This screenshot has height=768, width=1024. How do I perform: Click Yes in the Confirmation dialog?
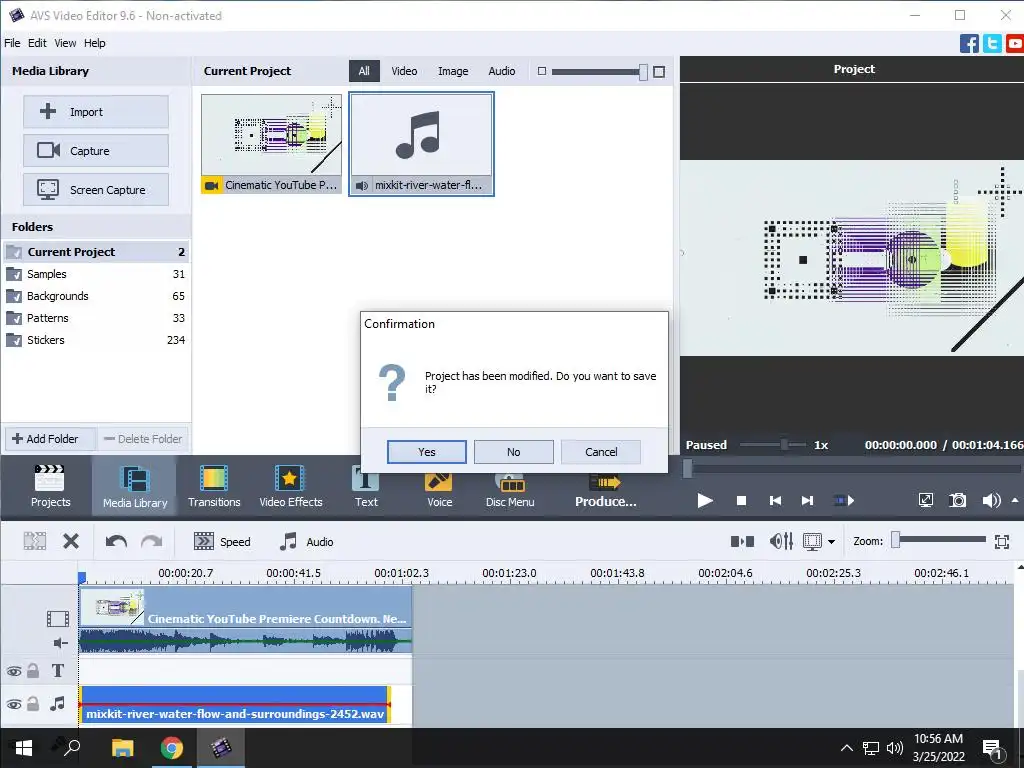[426, 452]
